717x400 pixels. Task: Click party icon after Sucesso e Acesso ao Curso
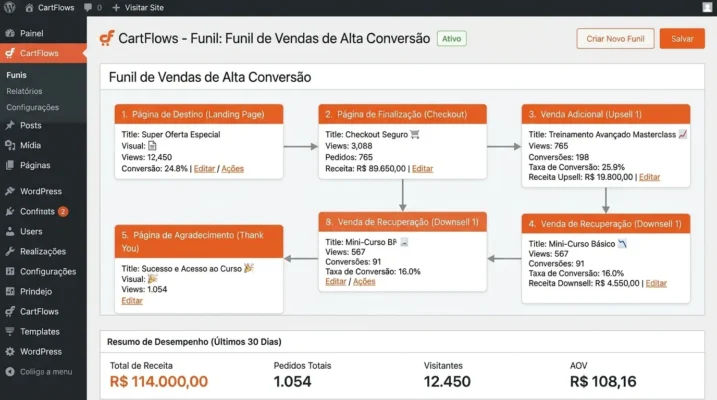tap(249, 268)
